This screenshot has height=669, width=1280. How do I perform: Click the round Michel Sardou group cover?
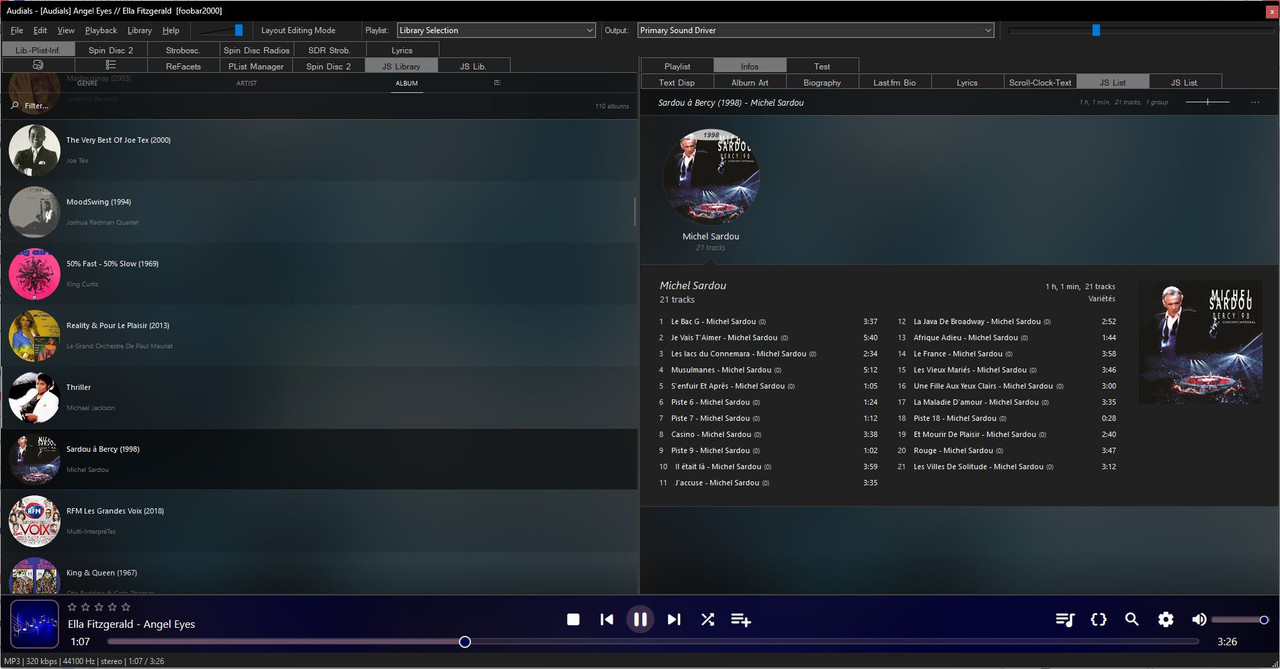click(711, 176)
